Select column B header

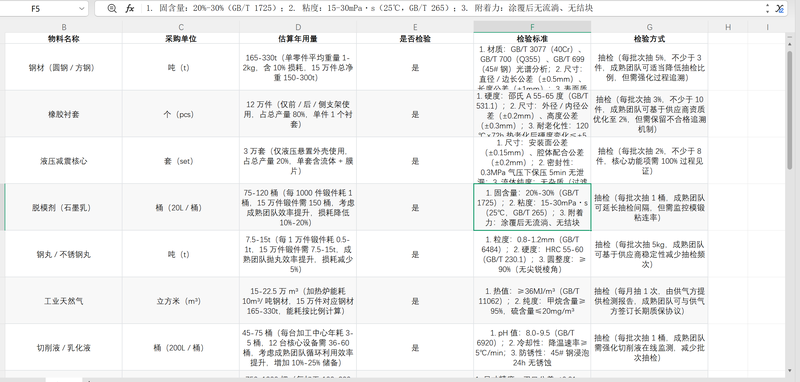tap(64, 27)
